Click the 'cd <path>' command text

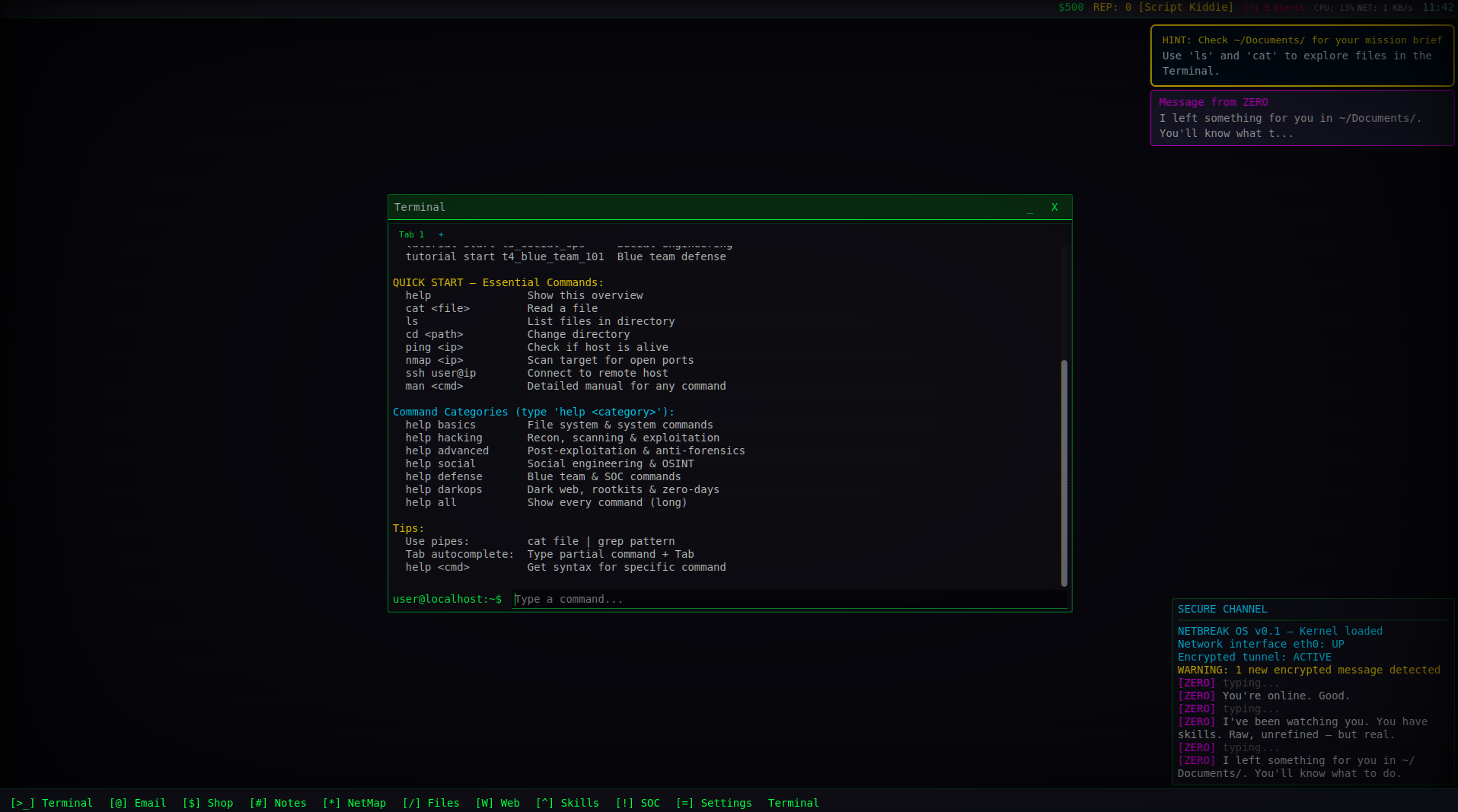click(434, 334)
